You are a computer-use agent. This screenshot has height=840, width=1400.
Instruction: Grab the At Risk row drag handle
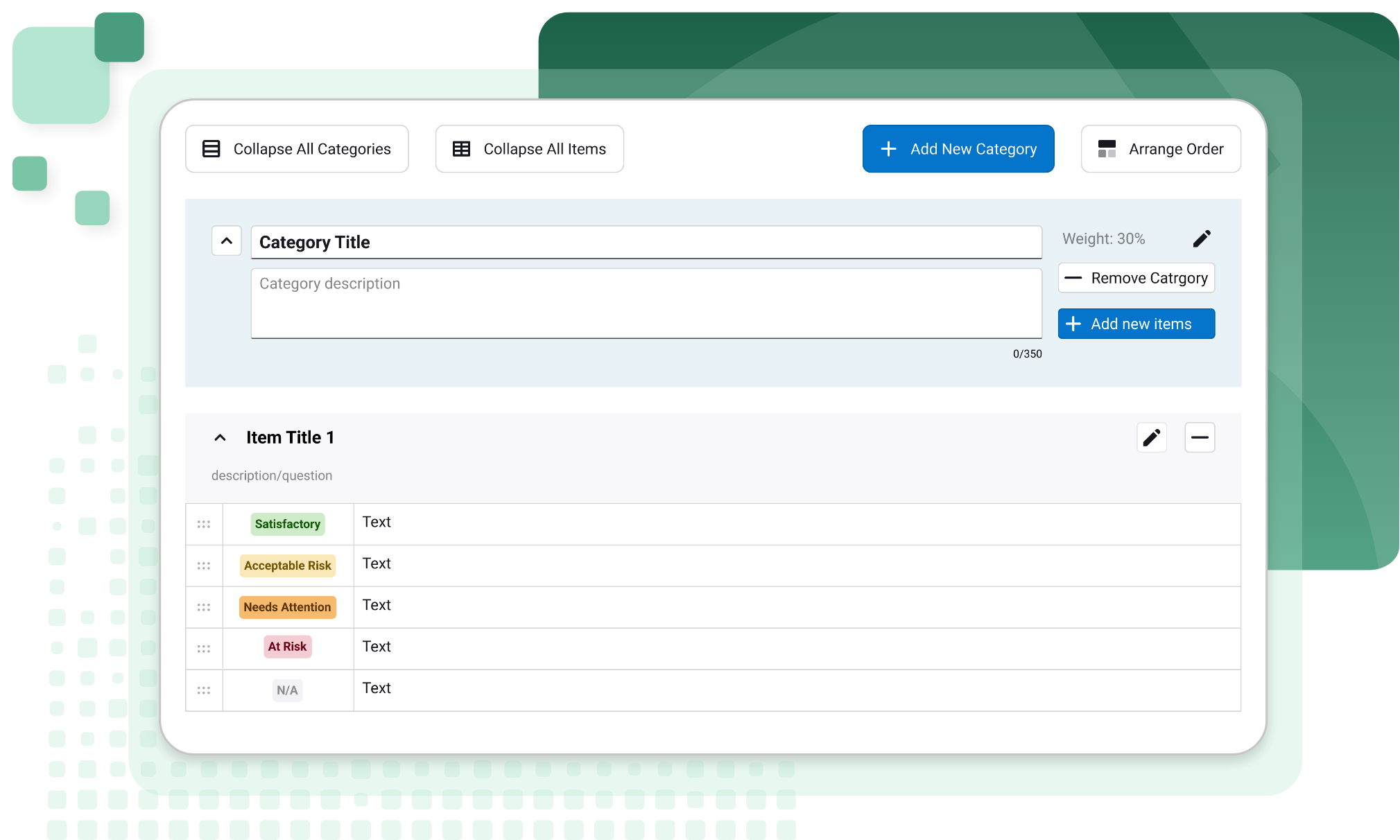(203, 649)
